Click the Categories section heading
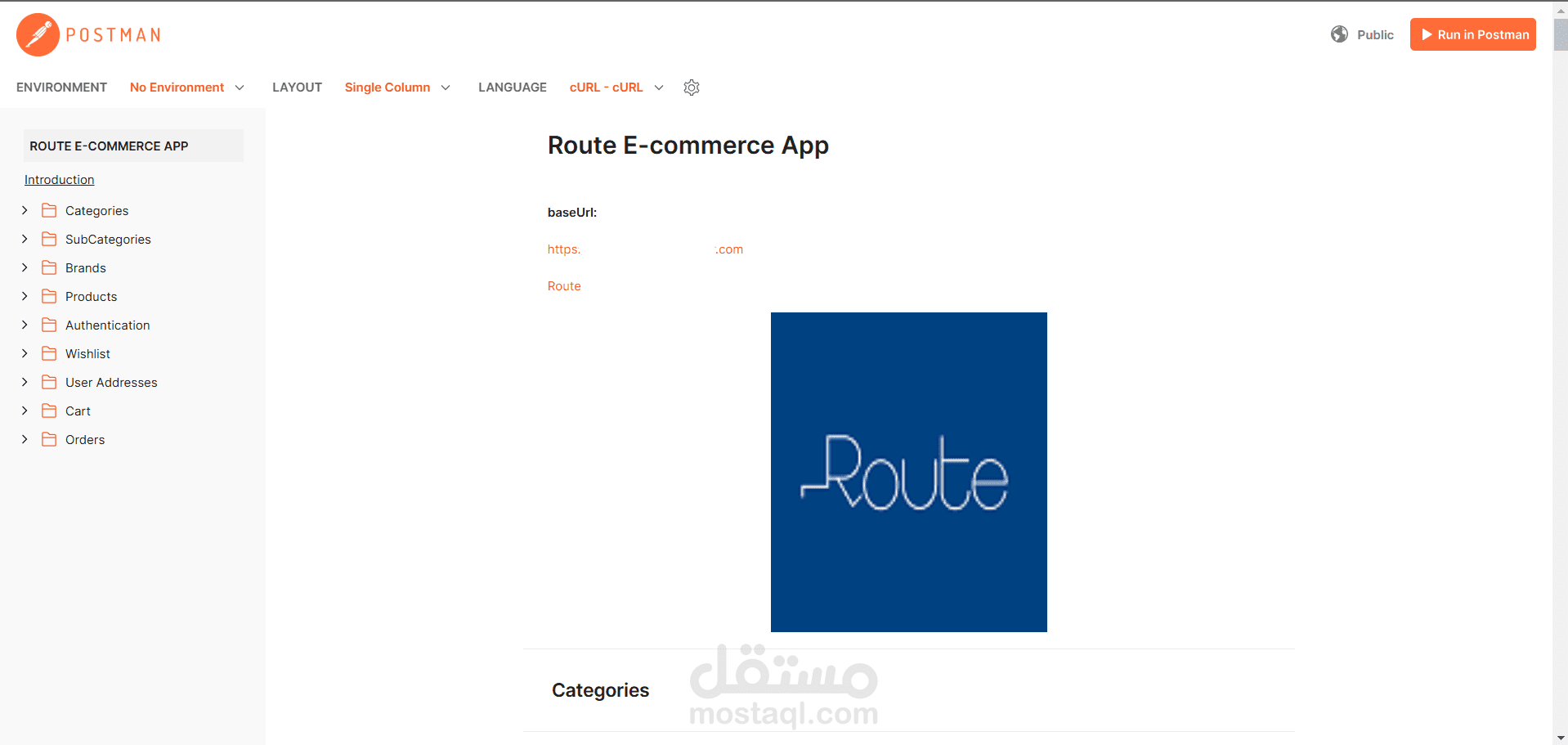Viewport: 1568px width, 745px height. [x=600, y=690]
